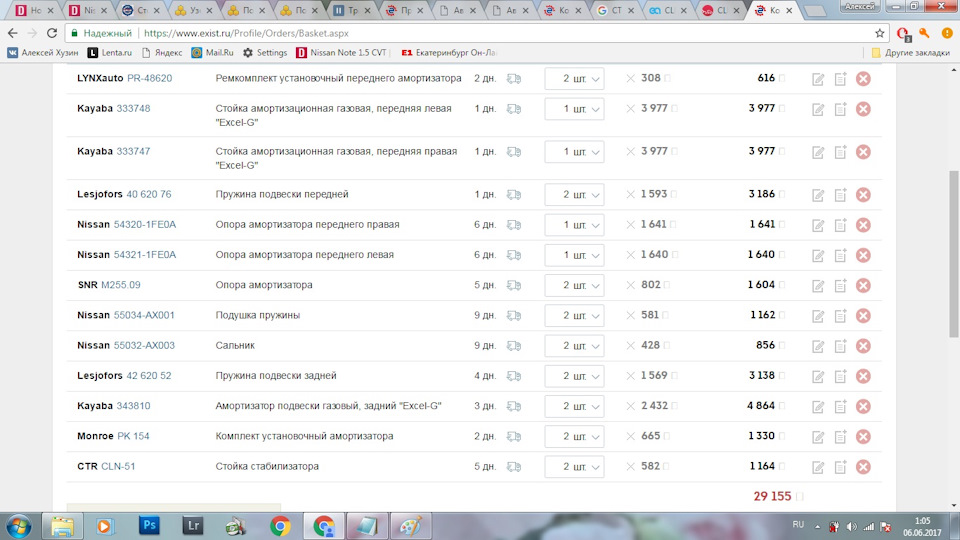
Task: Switch to the 'СТ' Google browser tab
Action: click(615, 10)
